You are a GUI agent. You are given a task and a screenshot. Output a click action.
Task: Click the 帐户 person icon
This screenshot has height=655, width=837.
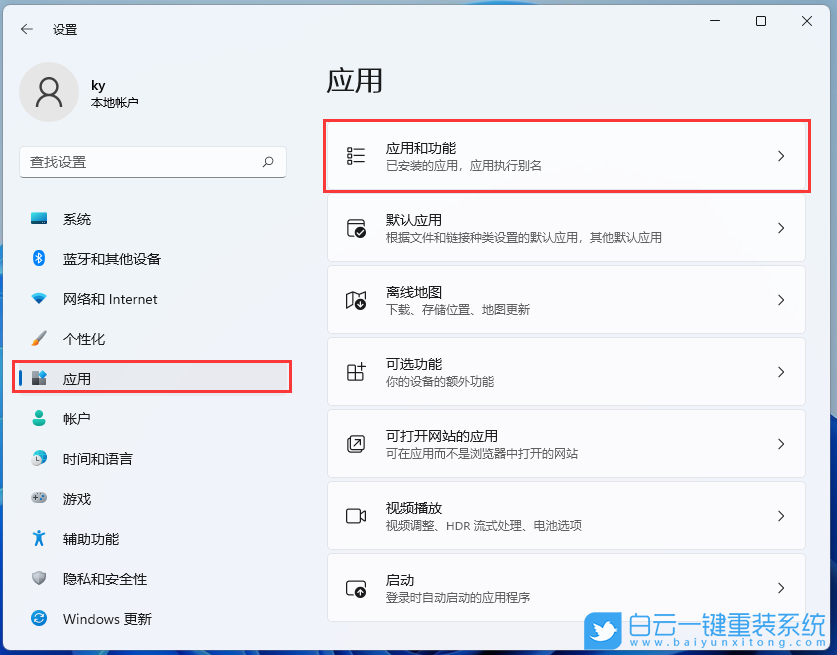tap(38, 418)
